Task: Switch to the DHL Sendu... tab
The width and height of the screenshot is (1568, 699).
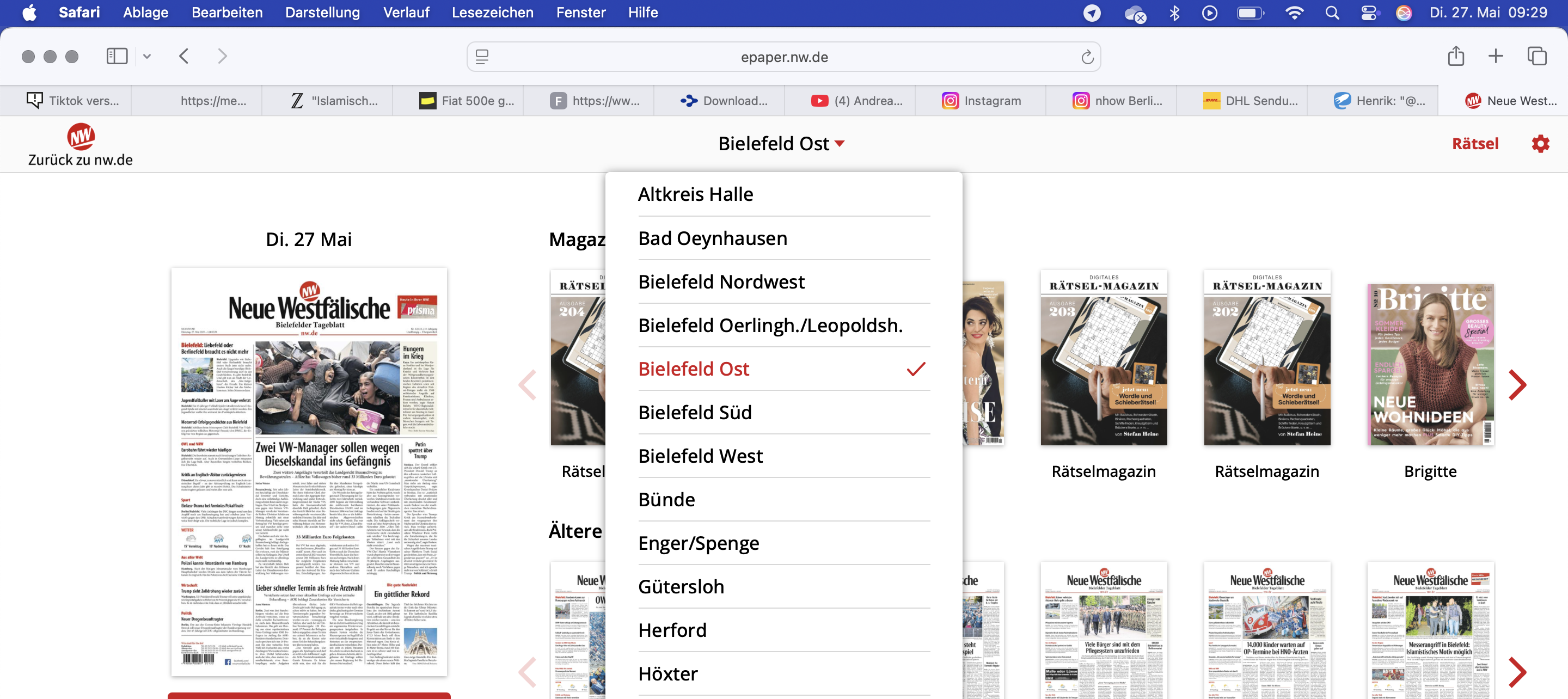Action: point(1242,101)
